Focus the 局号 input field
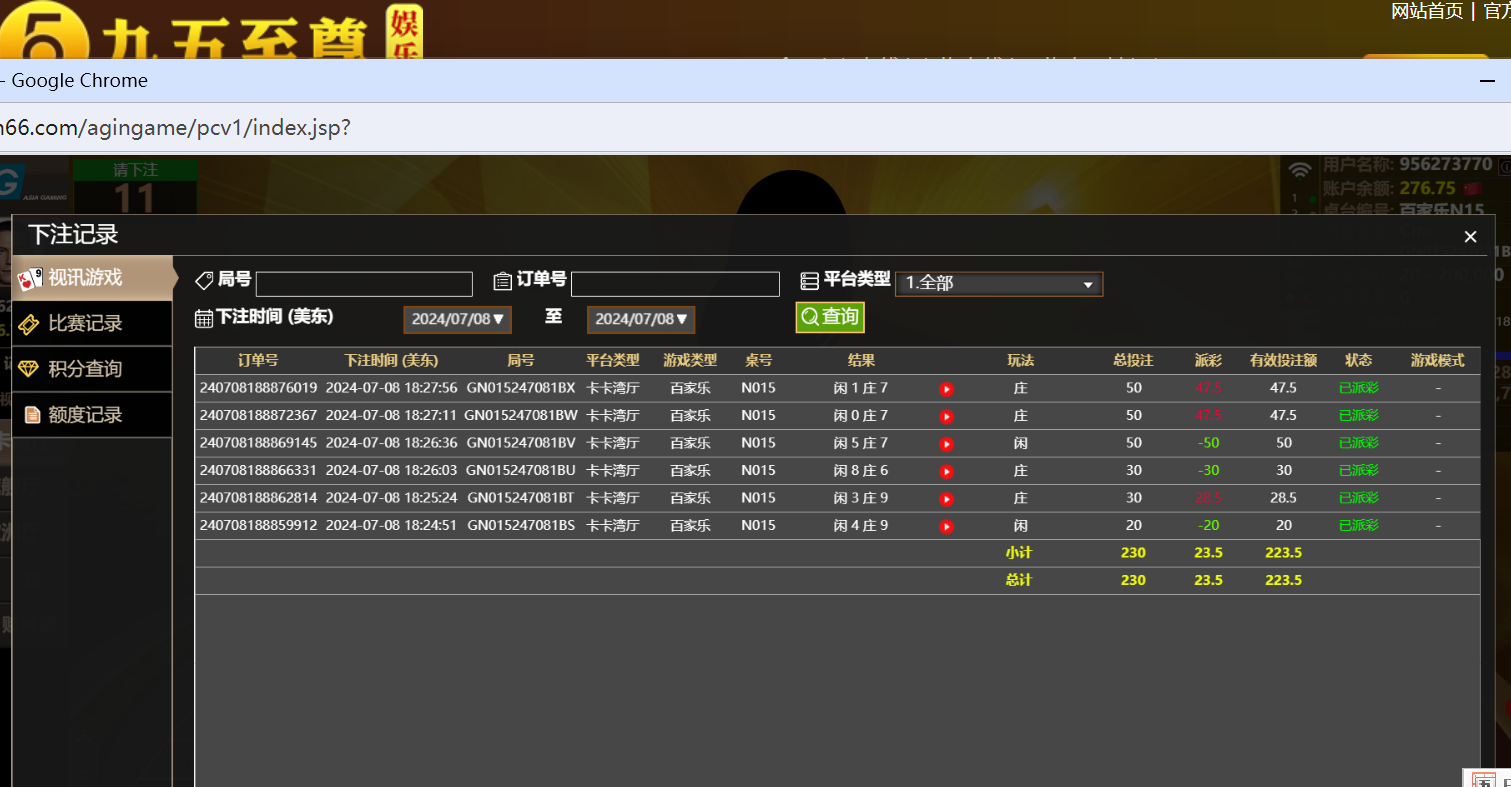 (364, 284)
